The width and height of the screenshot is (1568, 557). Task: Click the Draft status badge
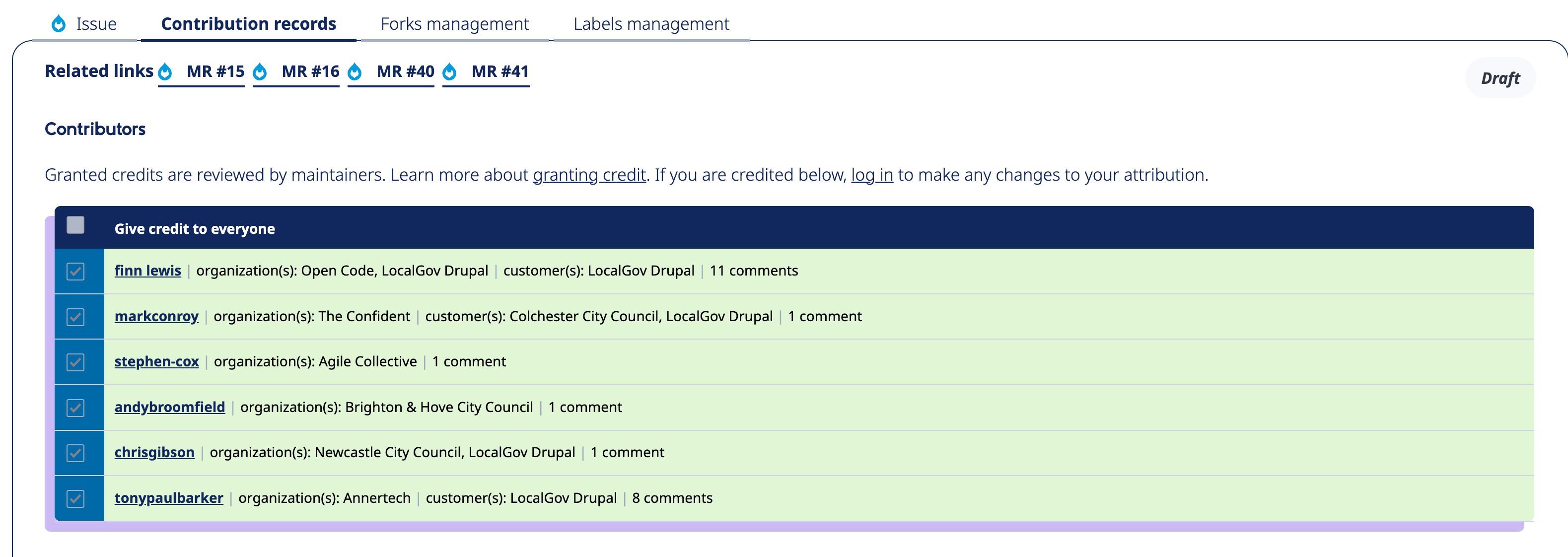[1500, 78]
